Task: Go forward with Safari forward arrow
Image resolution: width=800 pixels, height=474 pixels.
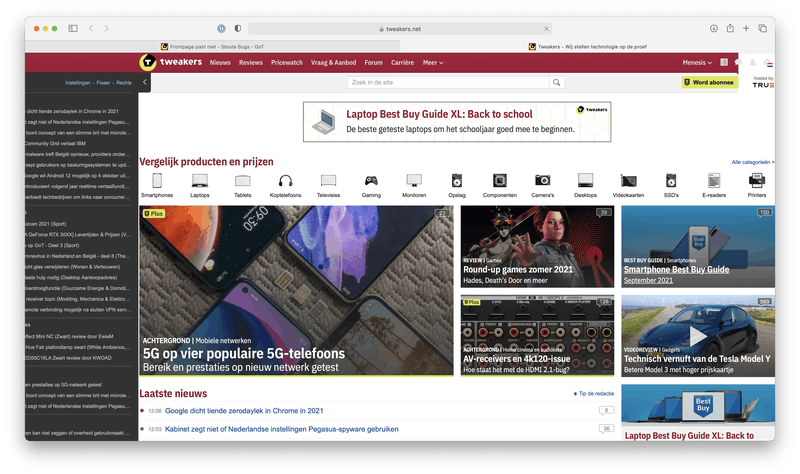Action: [106, 29]
